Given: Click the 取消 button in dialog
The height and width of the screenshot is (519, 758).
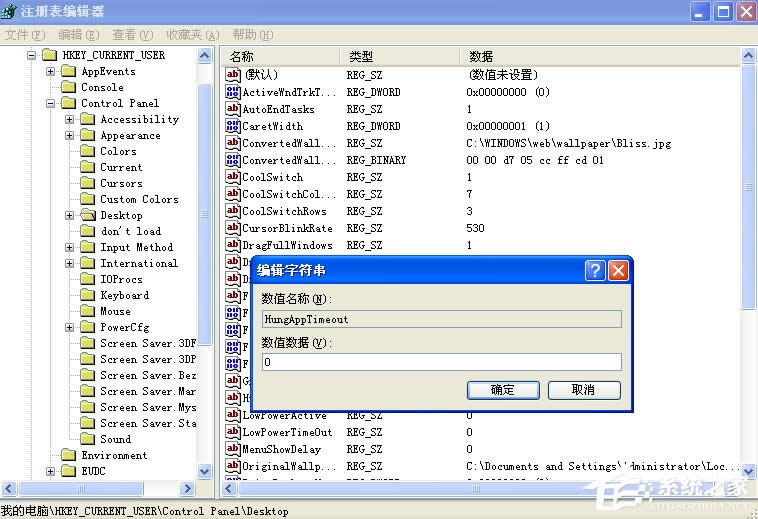Looking at the screenshot, I should (x=583, y=390).
